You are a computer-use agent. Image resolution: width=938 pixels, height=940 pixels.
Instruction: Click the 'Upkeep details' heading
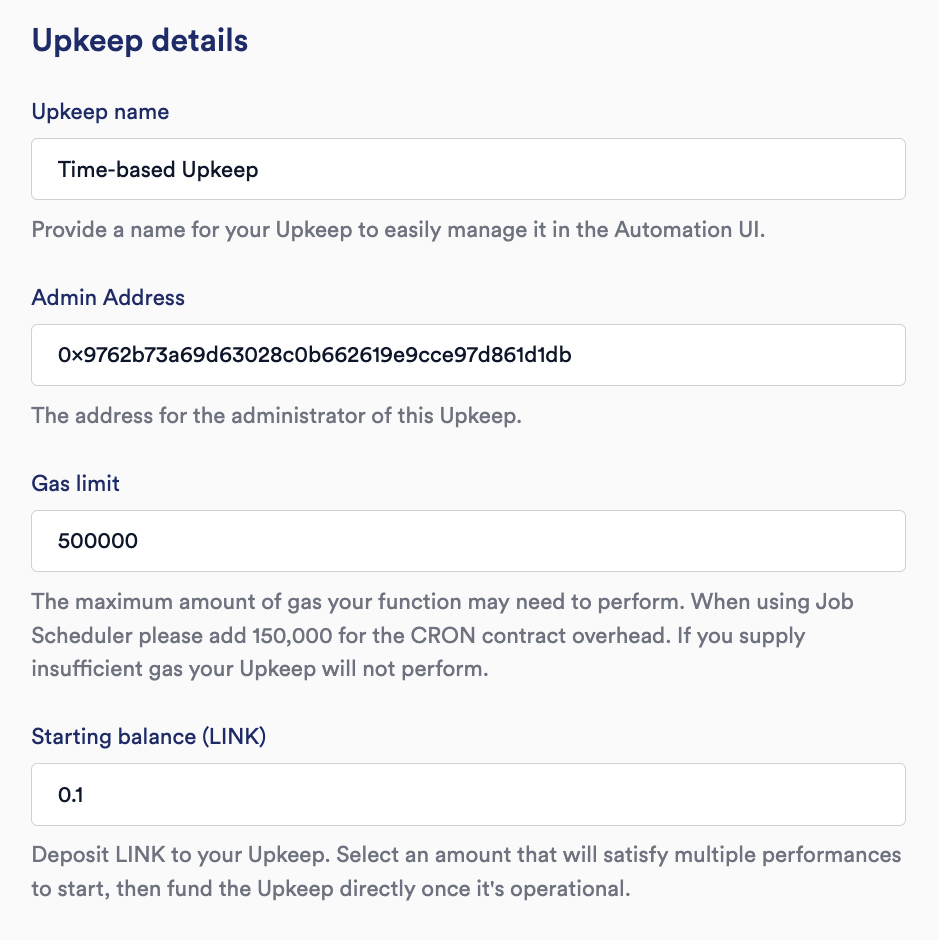click(140, 41)
